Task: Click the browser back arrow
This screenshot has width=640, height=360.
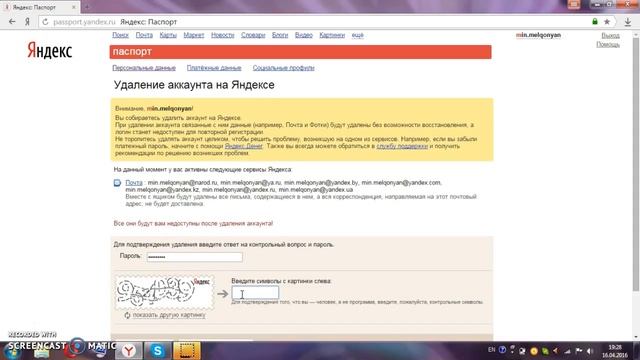Action: [x=12, y=22]
